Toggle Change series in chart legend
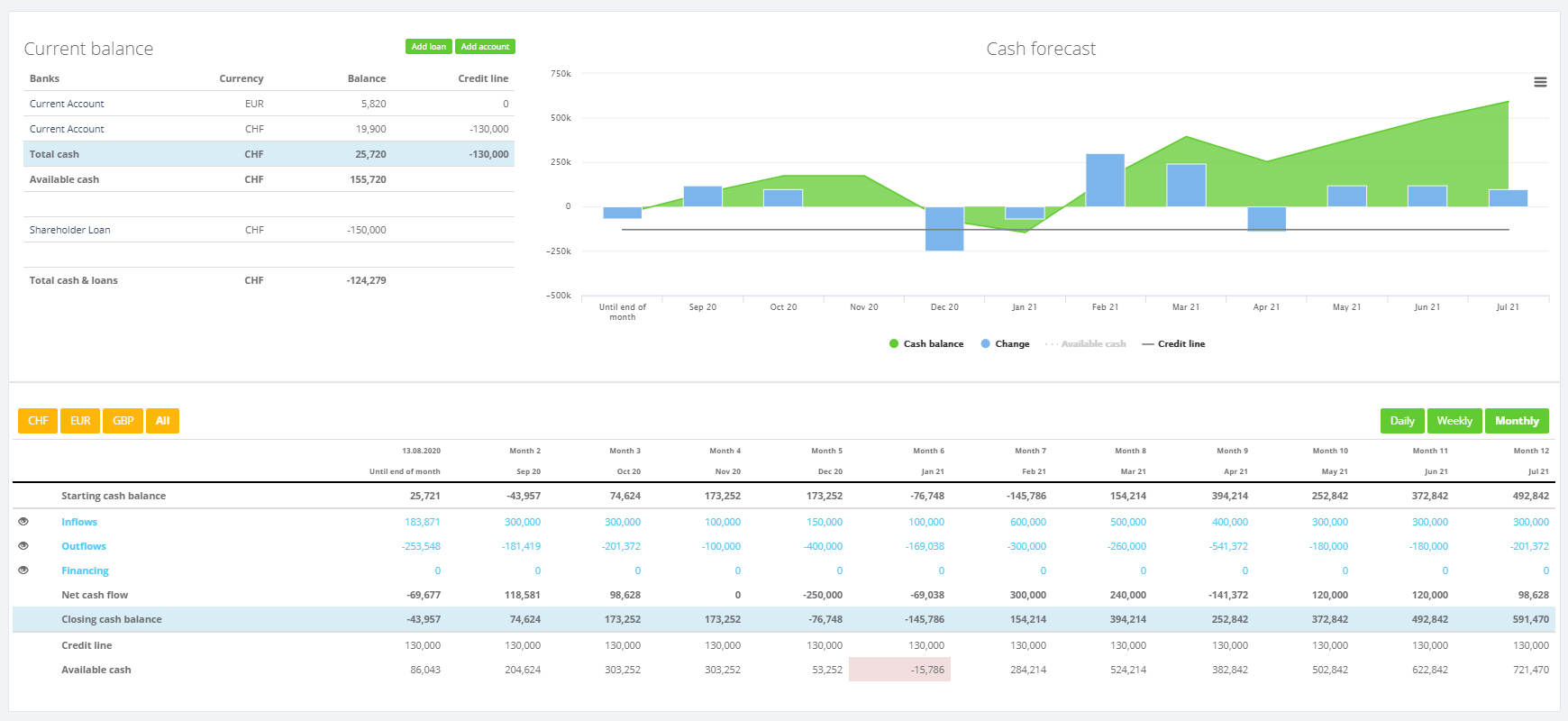 point(1005,344)
